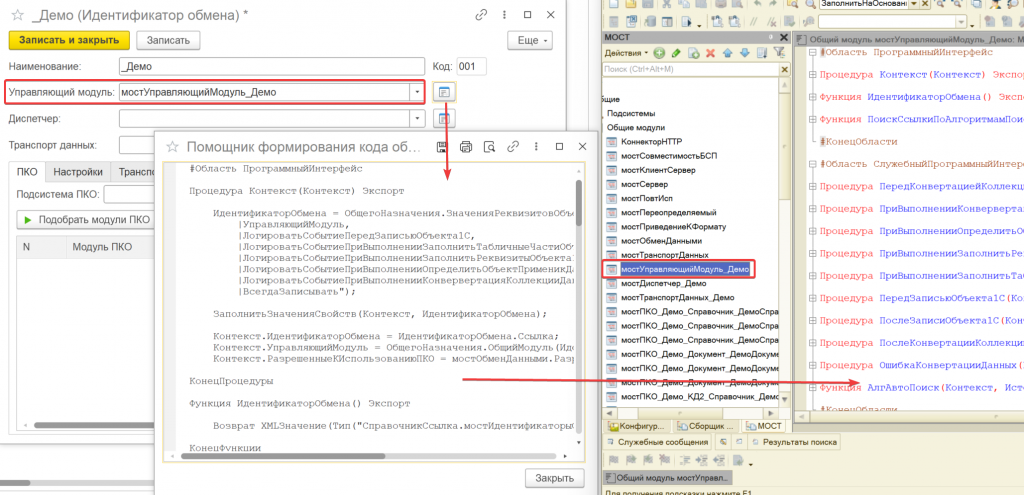The width and height of the screenshot is (1024, 495).
Task: Open Общий модуль мостУправл... window tab
Action: point(667,477)
